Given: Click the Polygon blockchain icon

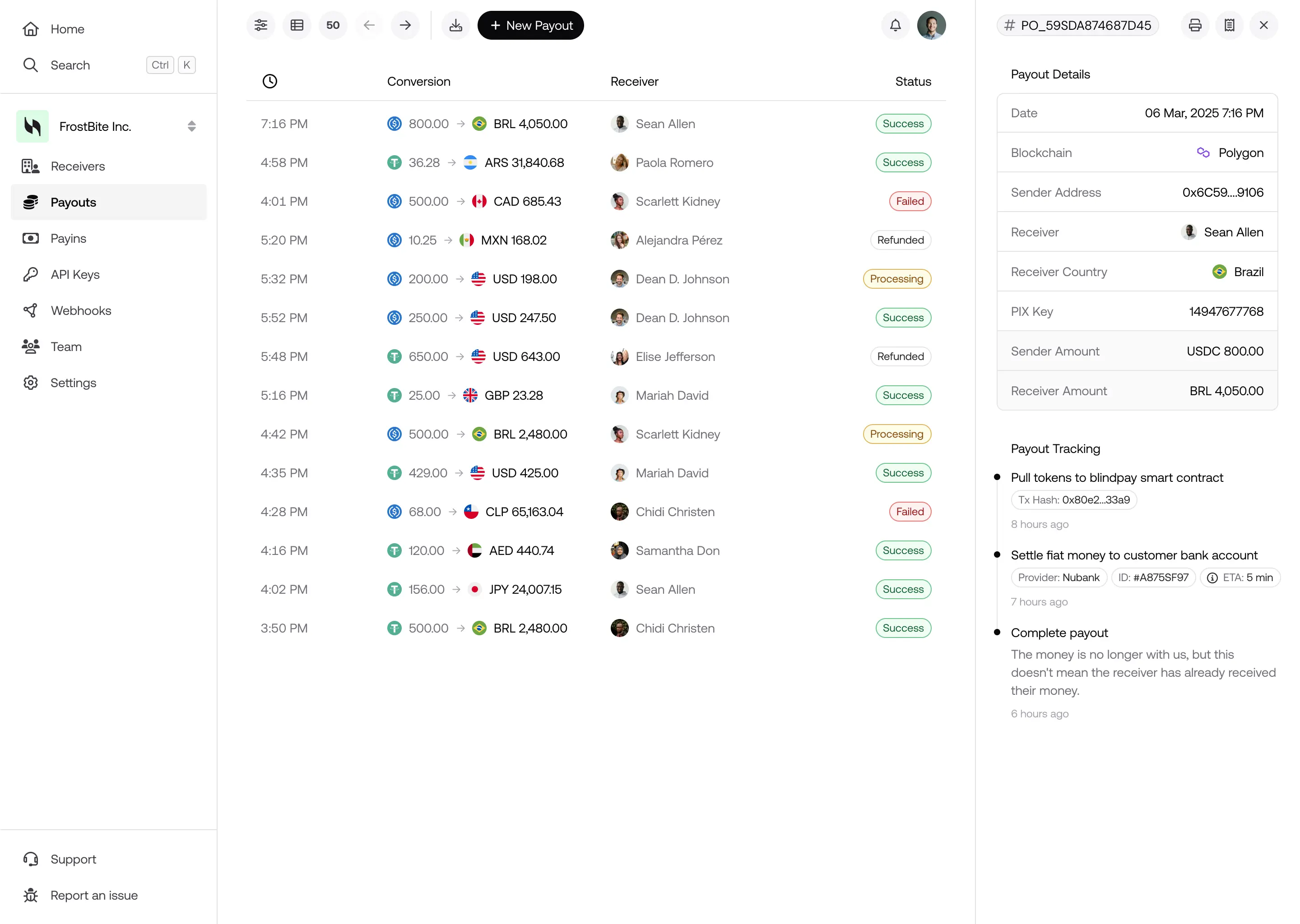Looking at the screenshot, I should pos(1203,152).
